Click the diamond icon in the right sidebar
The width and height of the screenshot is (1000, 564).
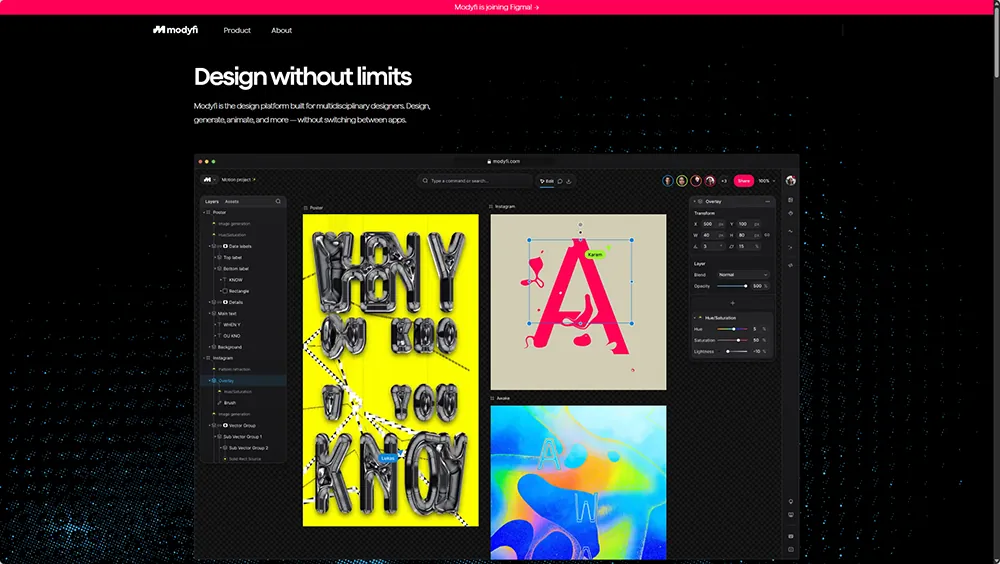coord(791,213)
